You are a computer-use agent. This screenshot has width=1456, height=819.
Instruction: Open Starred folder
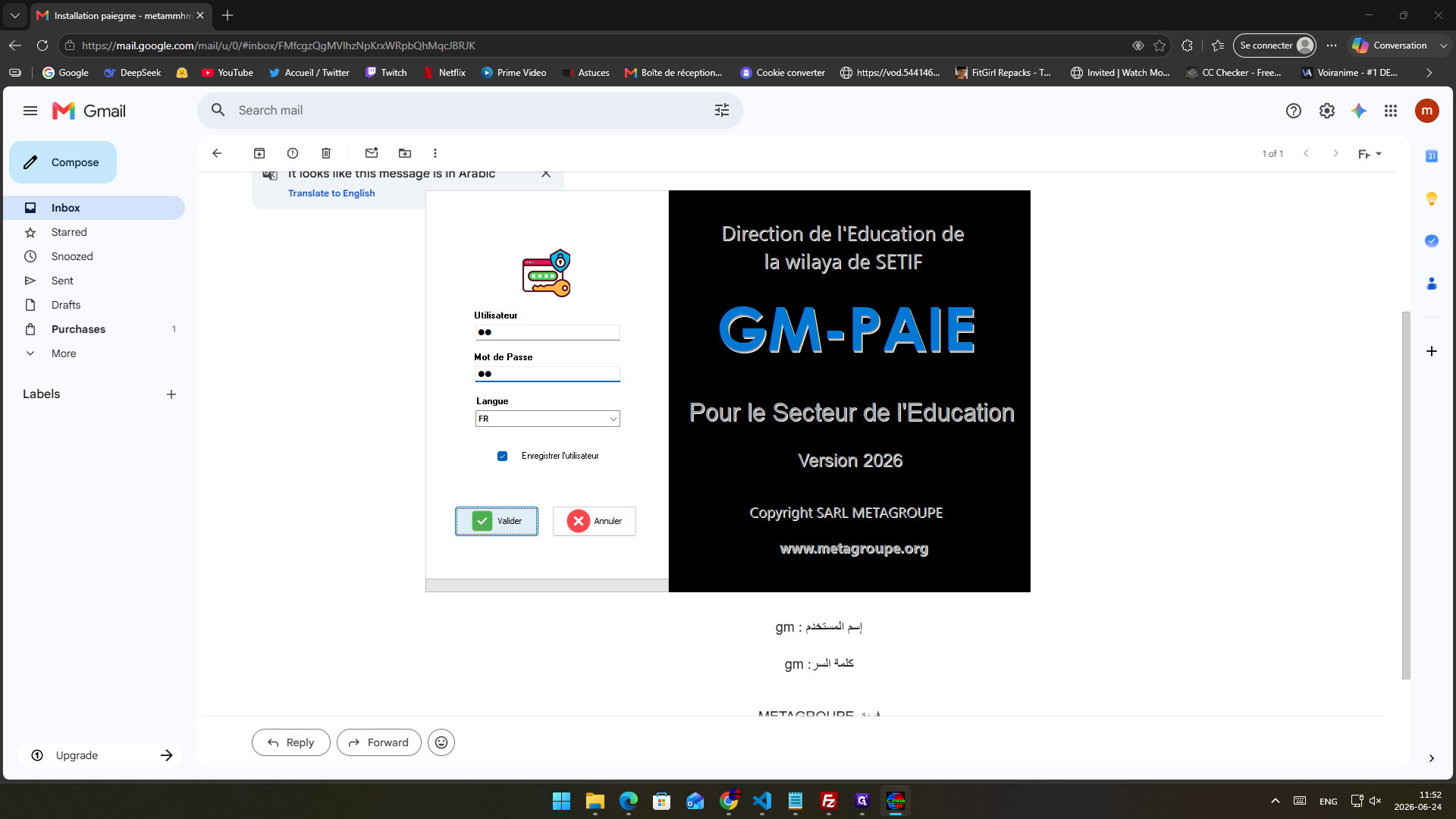pos(94,232)
